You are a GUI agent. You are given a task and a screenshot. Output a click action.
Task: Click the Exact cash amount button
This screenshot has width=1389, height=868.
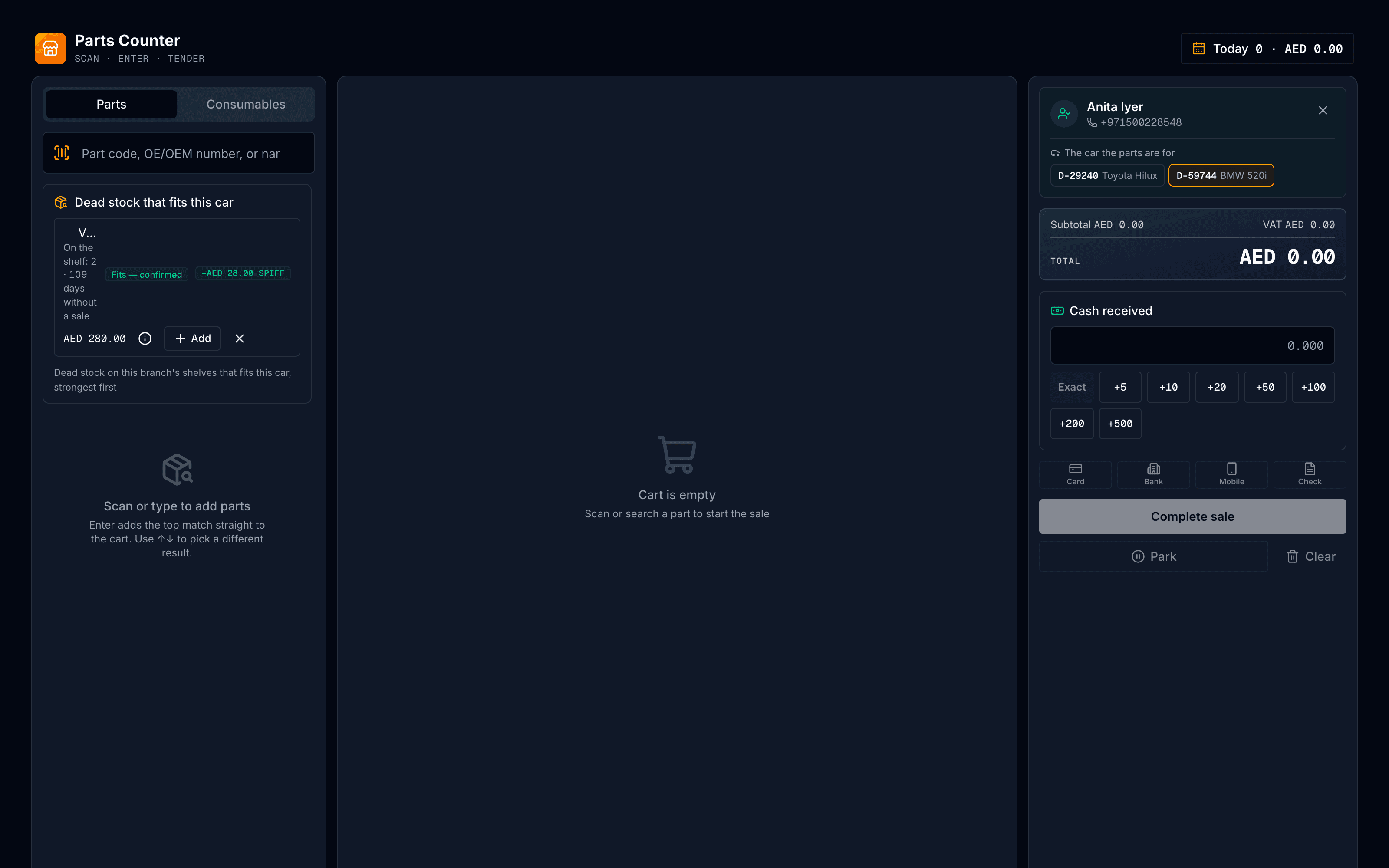point(1072,387)
